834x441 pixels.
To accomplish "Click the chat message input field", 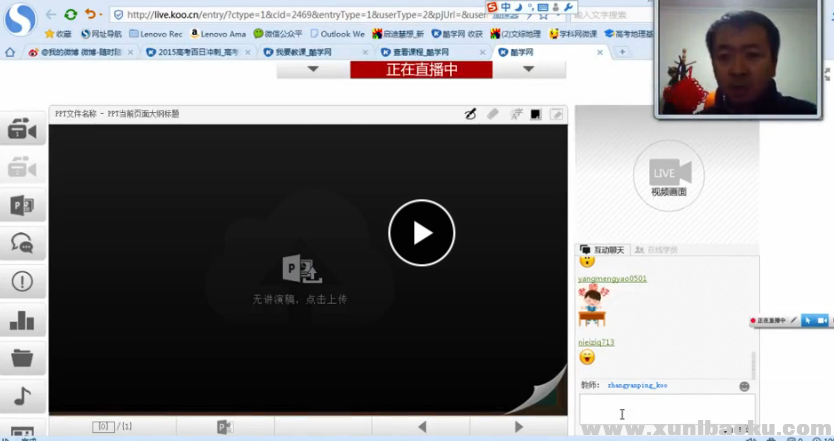I will [x=660, y=410].
